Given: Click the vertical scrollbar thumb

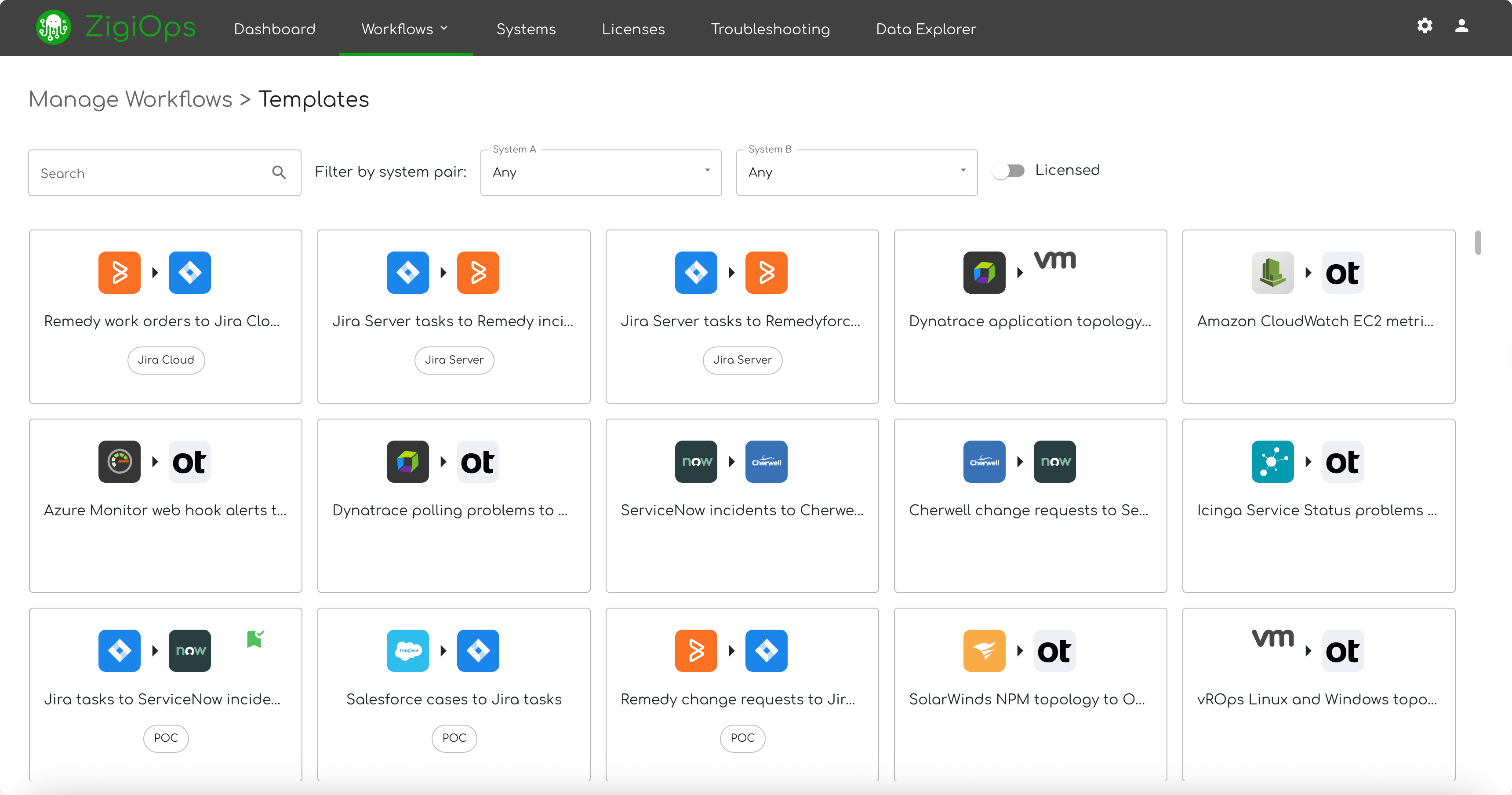Looking at the screenshot, I should click(x=1477, y=243).
